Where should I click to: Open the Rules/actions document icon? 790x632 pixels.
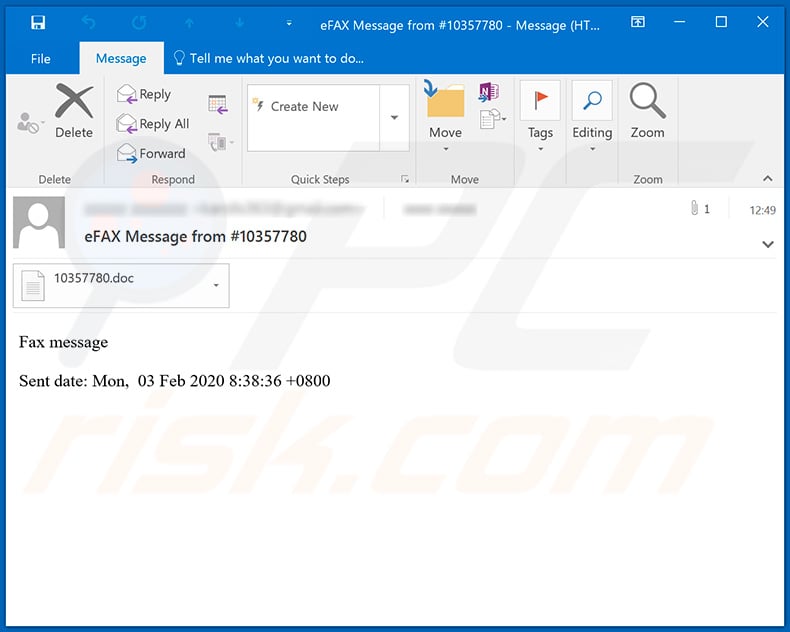(x=493, y=119)
